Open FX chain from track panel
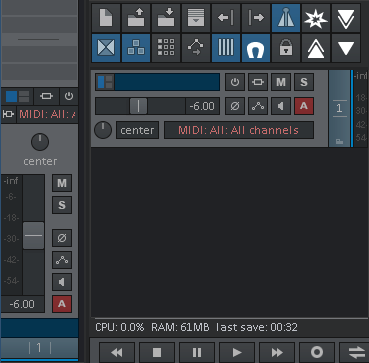 (258, 82)
